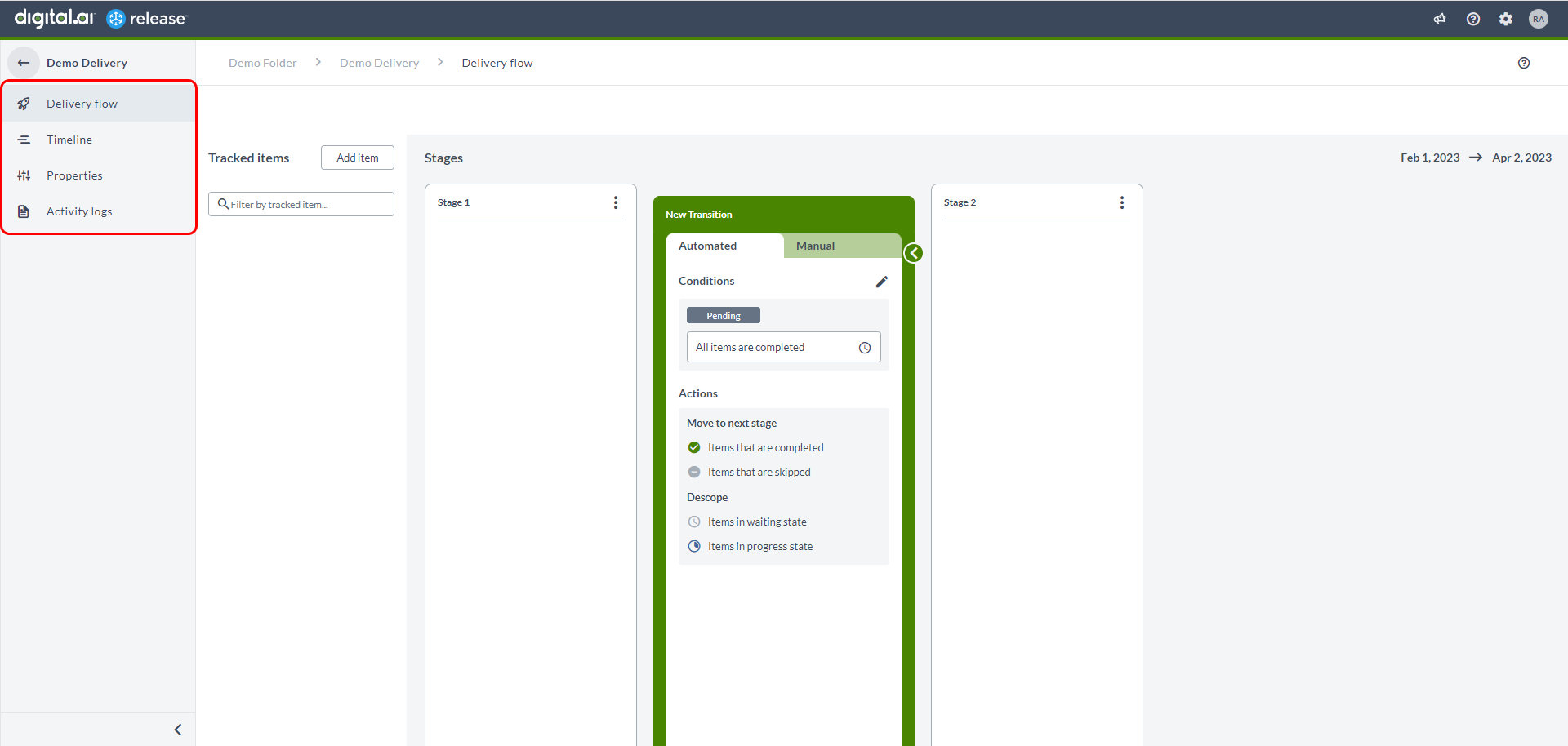Click the search icon in tracked item filter
This screenshot has height=746, width=1568.
coord(223,204)
